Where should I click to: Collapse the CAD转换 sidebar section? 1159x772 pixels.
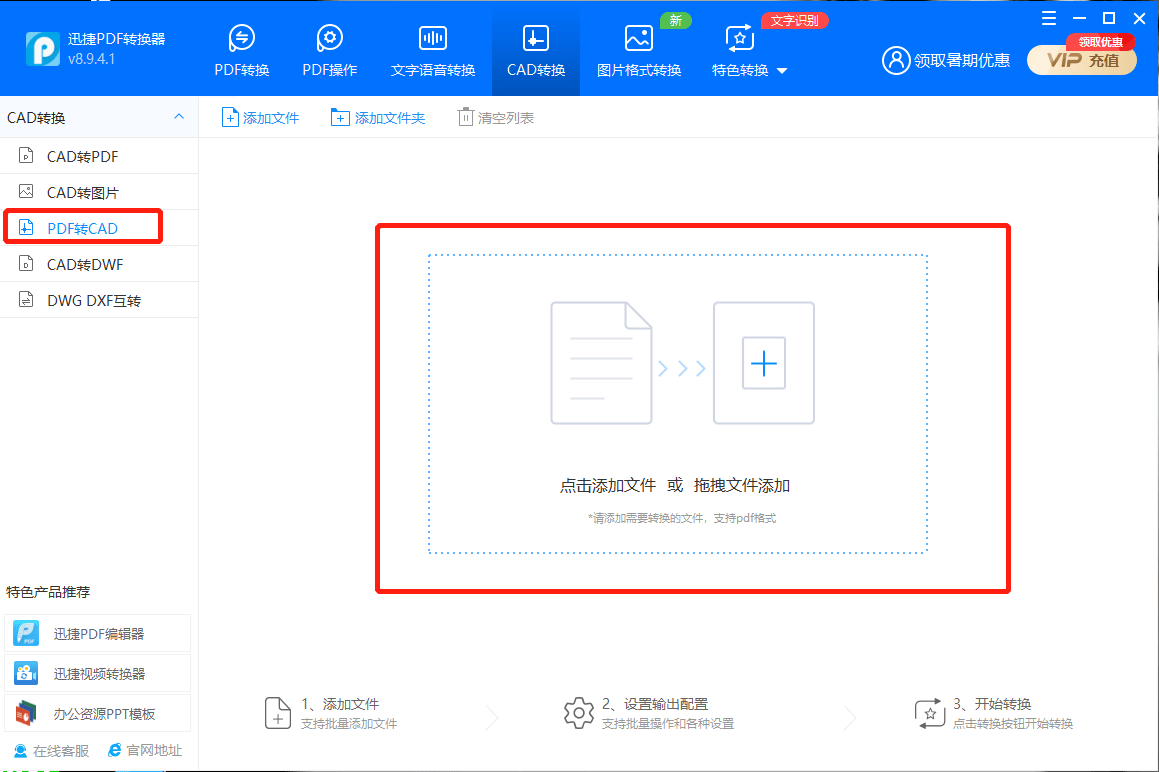coord(179,117)
